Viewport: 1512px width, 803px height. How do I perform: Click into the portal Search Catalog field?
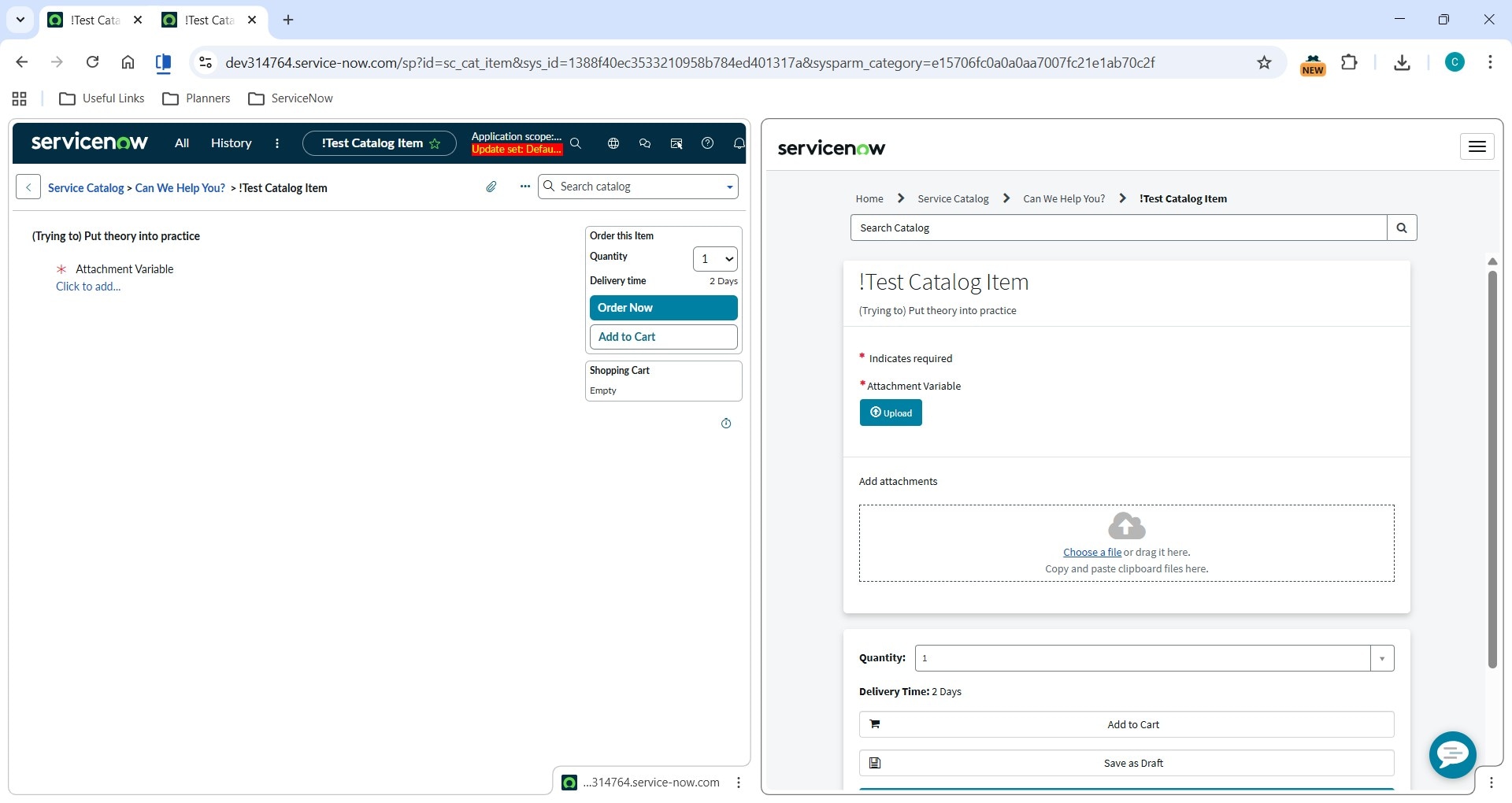1118,228
